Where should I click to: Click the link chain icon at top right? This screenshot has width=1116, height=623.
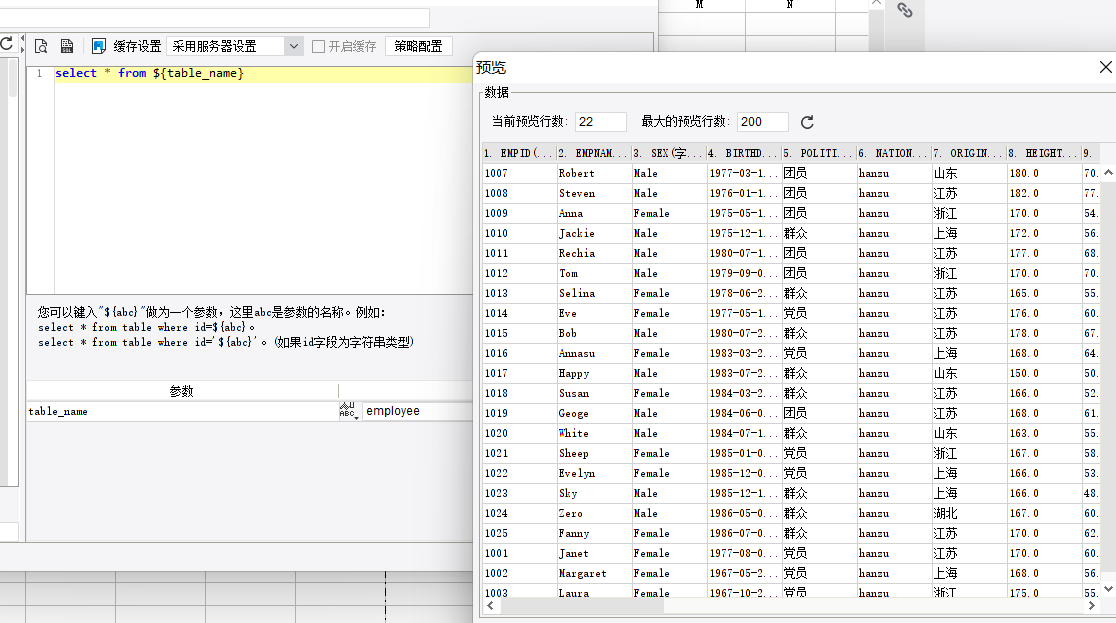pyautogui.click(x=905, y=10)
